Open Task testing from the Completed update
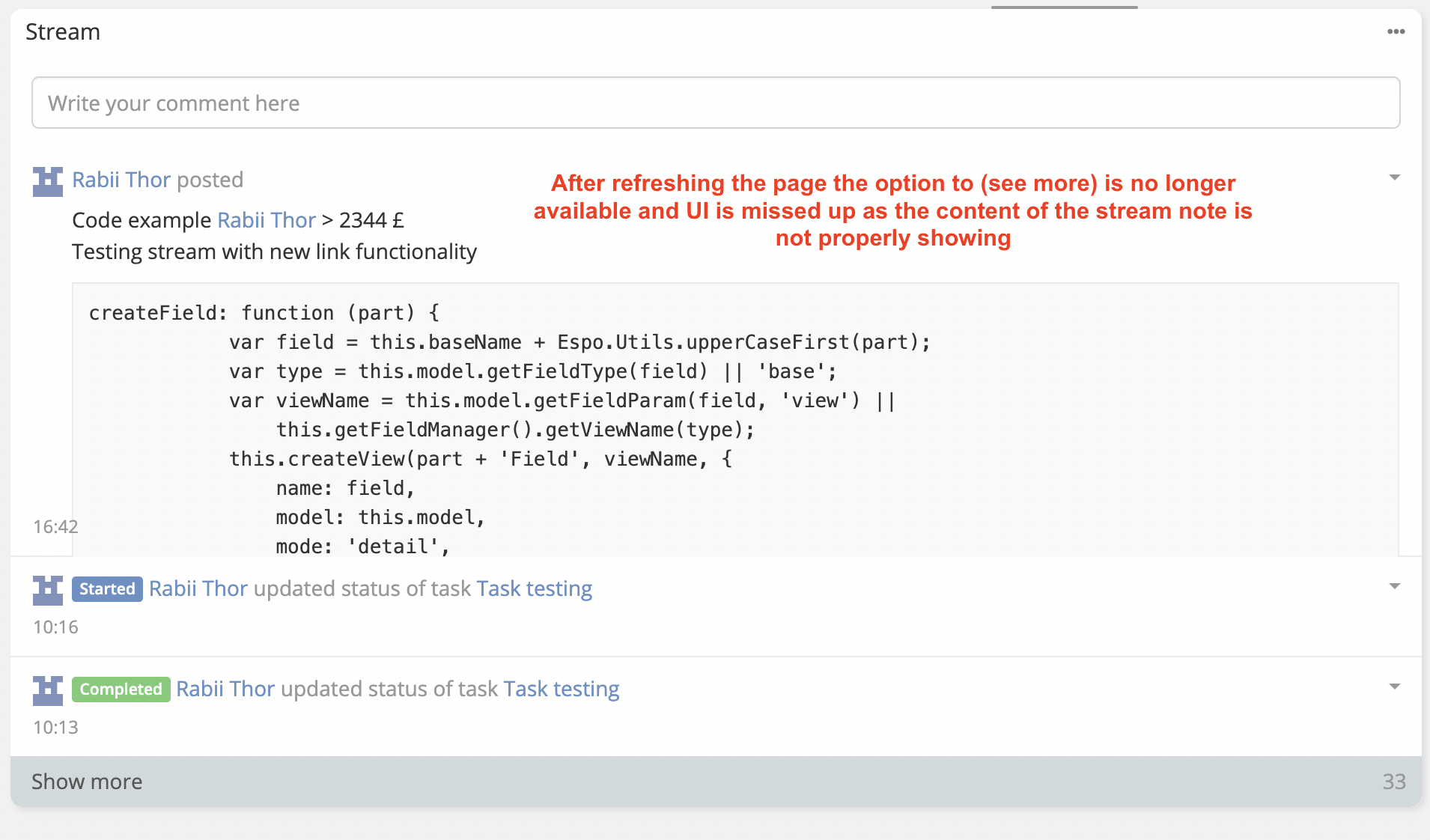 click(561, 689)
